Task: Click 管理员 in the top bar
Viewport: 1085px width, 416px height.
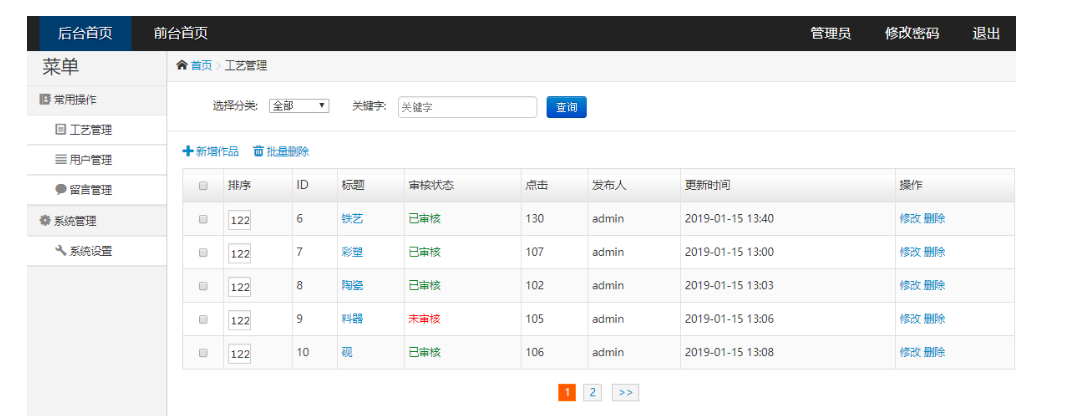Action: pyautogui.click(x=830, y=33)
